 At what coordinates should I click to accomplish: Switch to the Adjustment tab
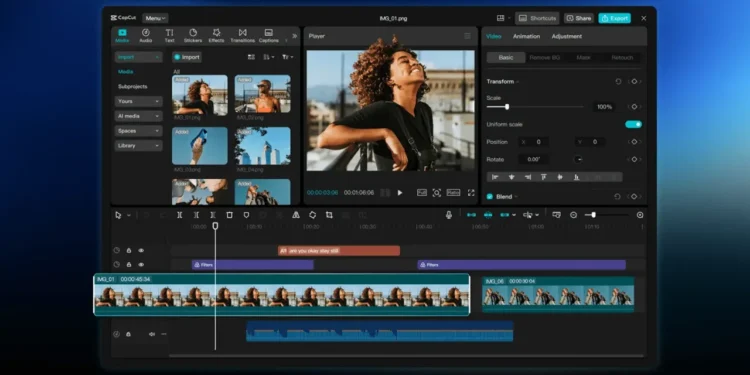pyautogui.click(x=567, y=36)
